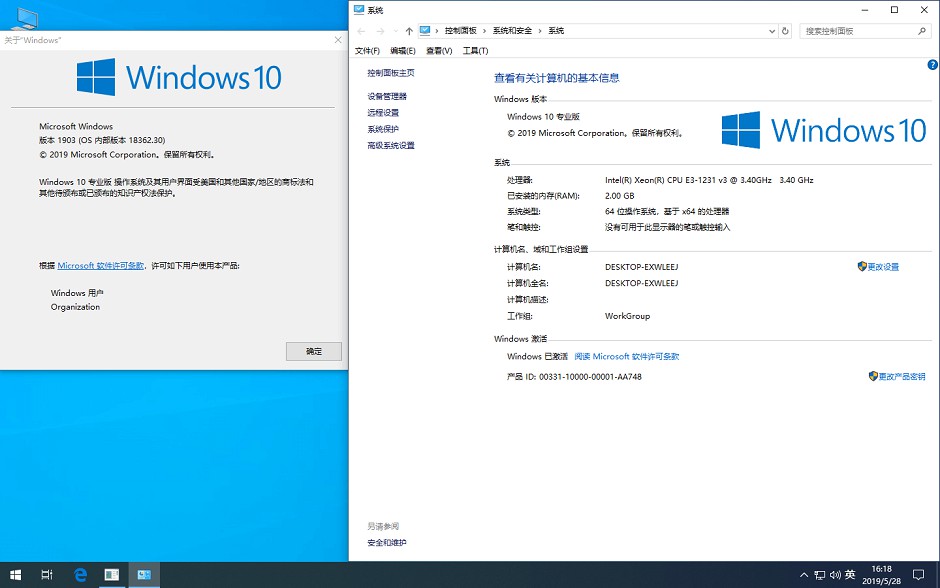The width and height of the screenshot is (940, 588).
Task: Open Task View from the taskbar
Action: tap(46, 575)
